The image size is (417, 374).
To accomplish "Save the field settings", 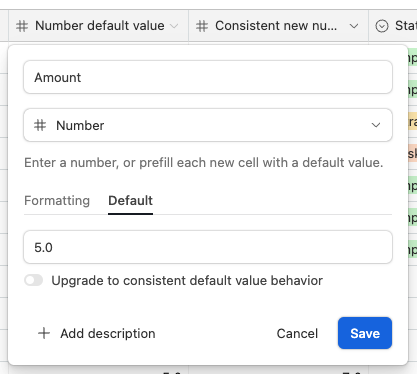I will point(365,333).
